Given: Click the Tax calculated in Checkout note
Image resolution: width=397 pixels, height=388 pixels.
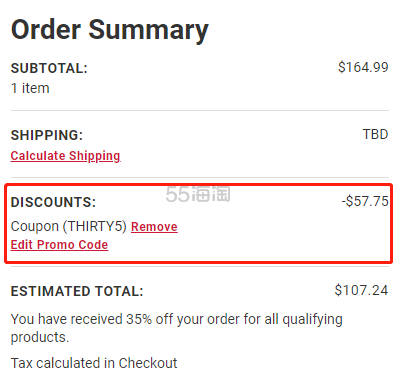Looking at the screenshot, I should coord(94,363).
